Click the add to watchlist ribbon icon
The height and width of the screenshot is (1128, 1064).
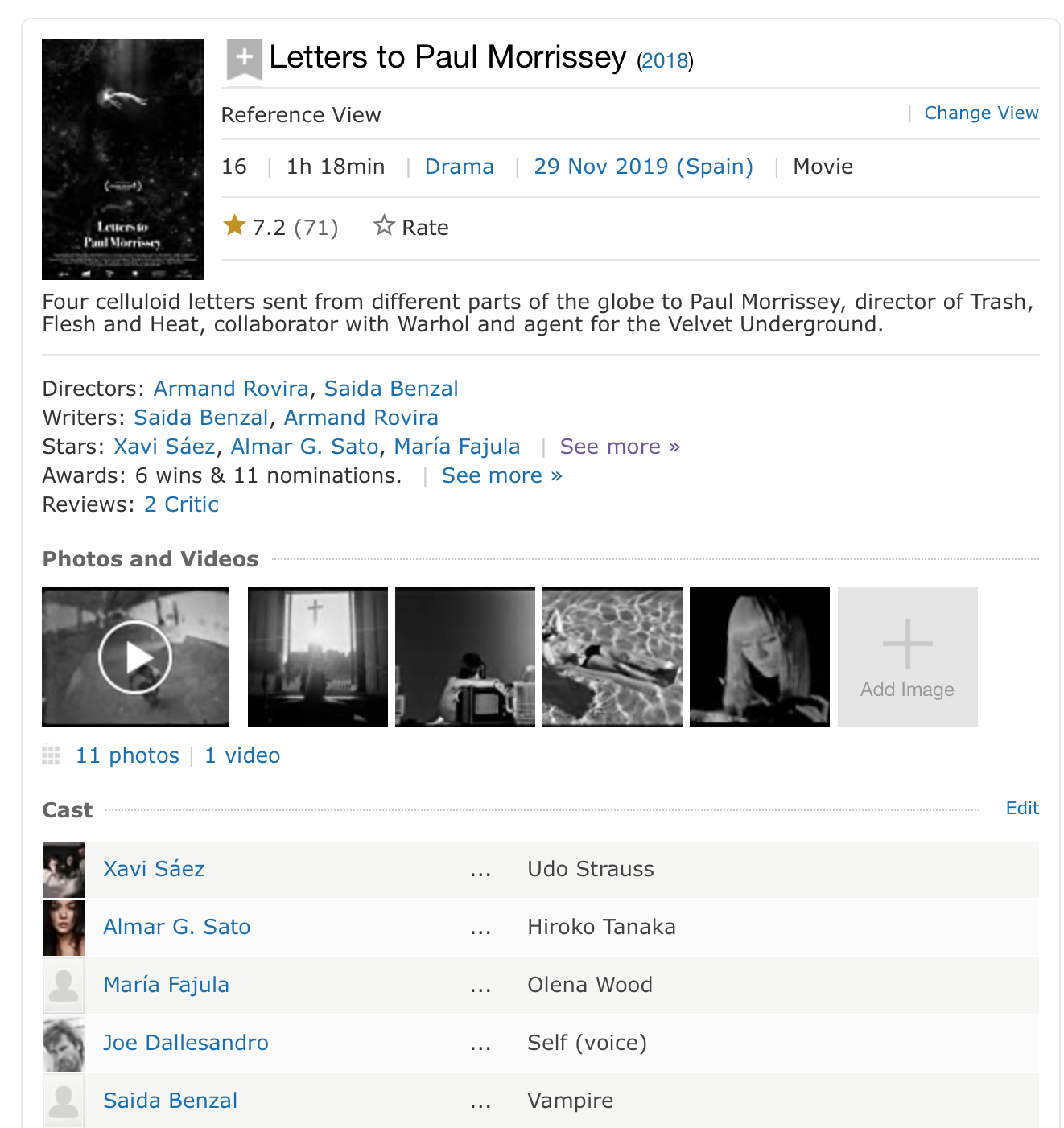point(244,58)
